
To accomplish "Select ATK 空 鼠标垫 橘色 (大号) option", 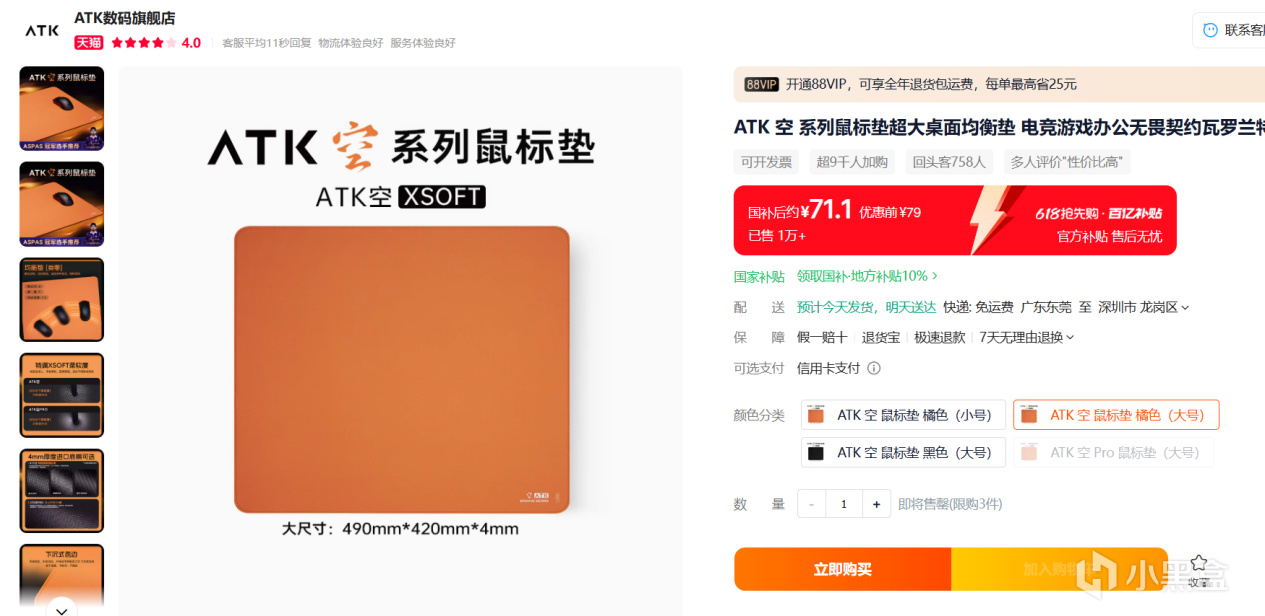I will click(x=1116, y=415).
